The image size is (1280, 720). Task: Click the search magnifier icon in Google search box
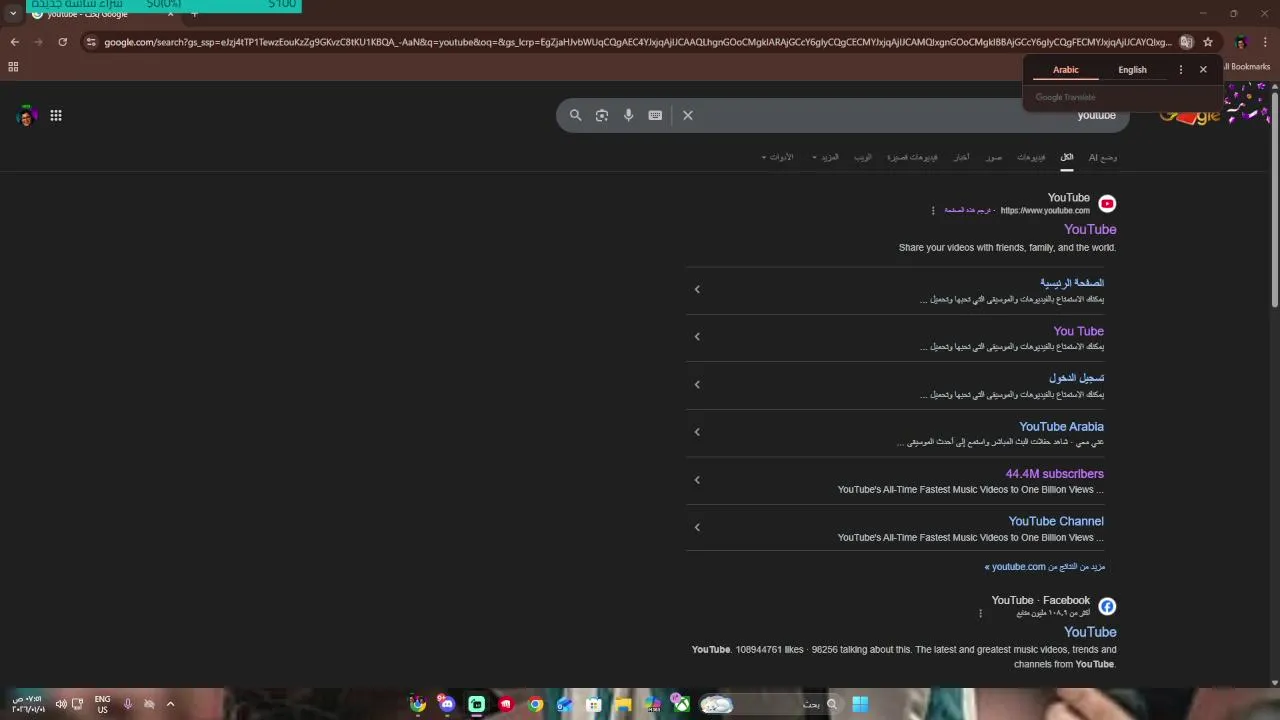point(575,115)
